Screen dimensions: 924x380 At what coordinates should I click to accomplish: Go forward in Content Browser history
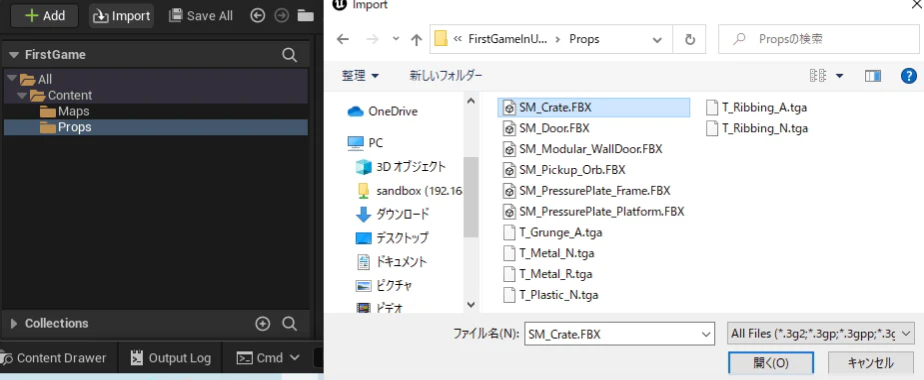pos(282,16)
